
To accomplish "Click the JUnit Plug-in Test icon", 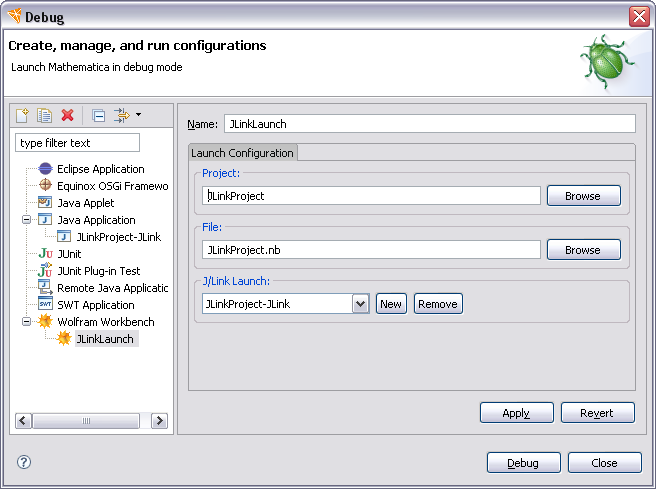I will [x=45, y=270].
